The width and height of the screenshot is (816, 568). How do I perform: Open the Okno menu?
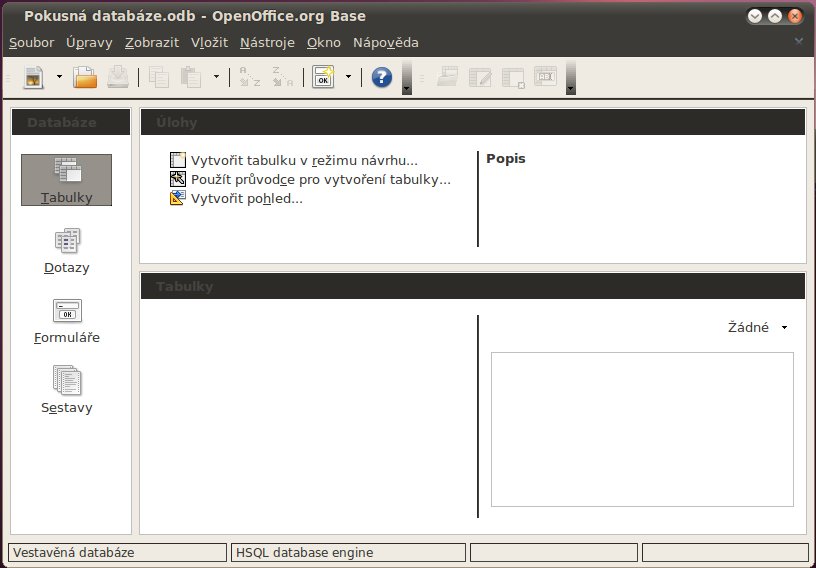(324, 43)
